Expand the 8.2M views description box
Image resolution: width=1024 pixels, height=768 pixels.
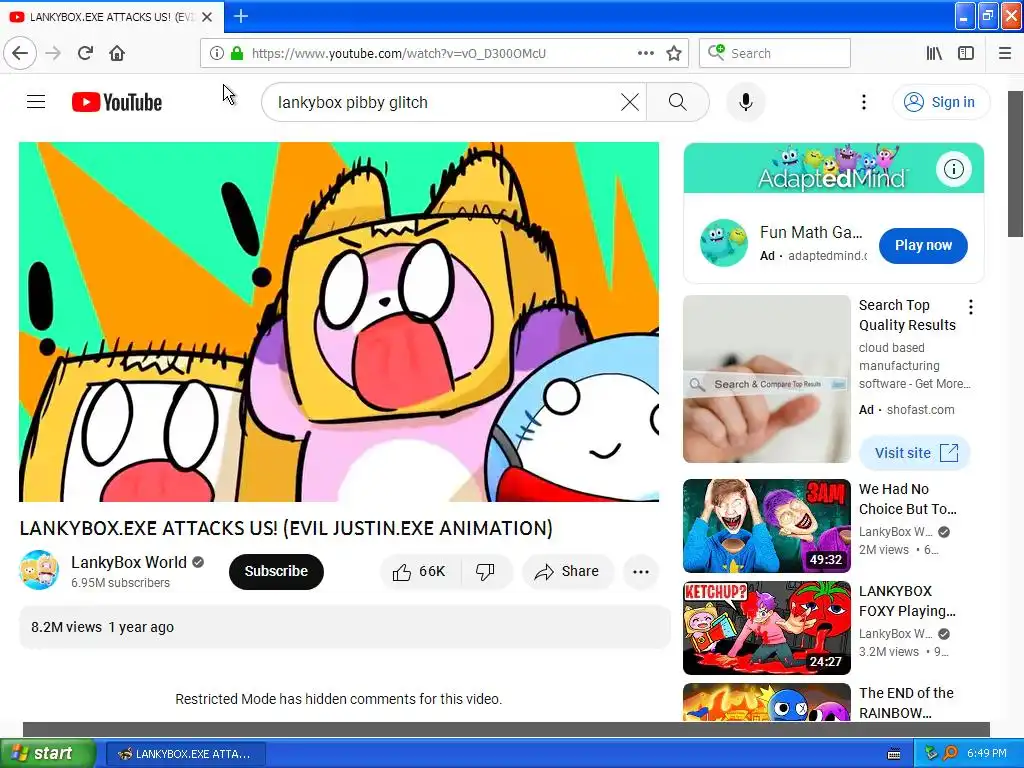click(x=345, y=627)
